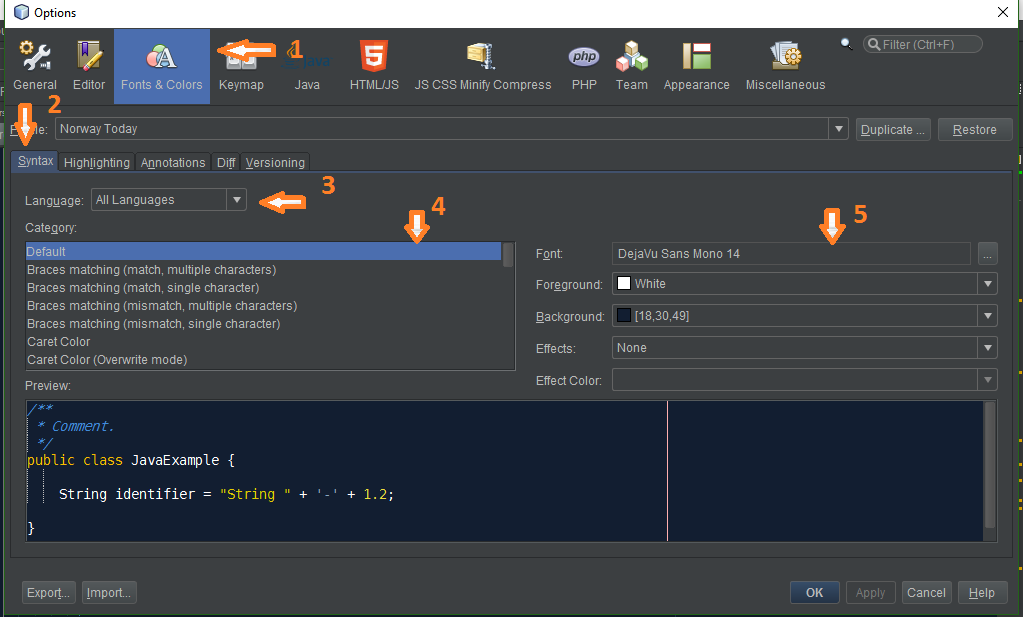Open the Keymap options category

click(241, 66)
